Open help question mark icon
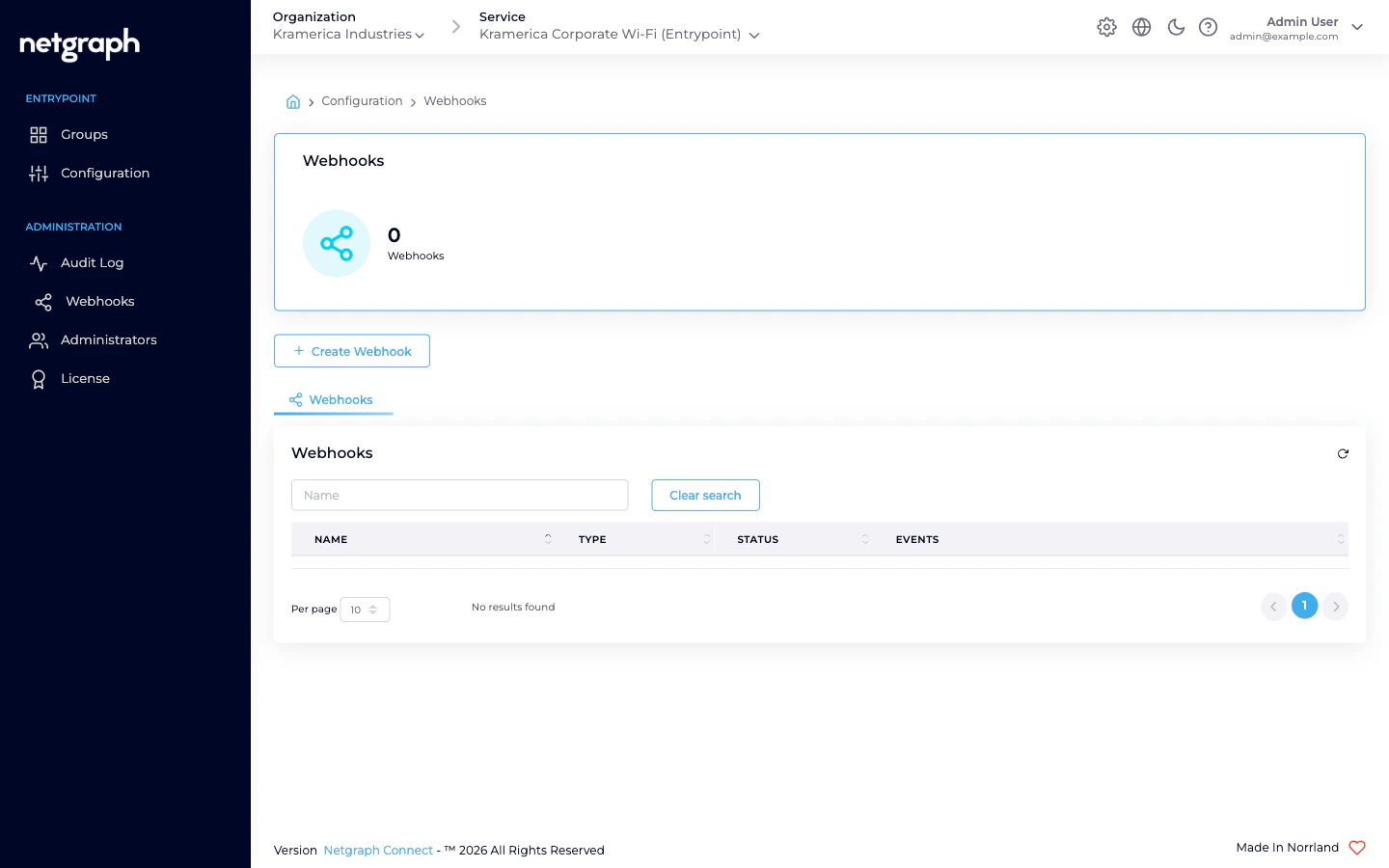Viewport: 1389px width, 868px height. pos(1208,27)
